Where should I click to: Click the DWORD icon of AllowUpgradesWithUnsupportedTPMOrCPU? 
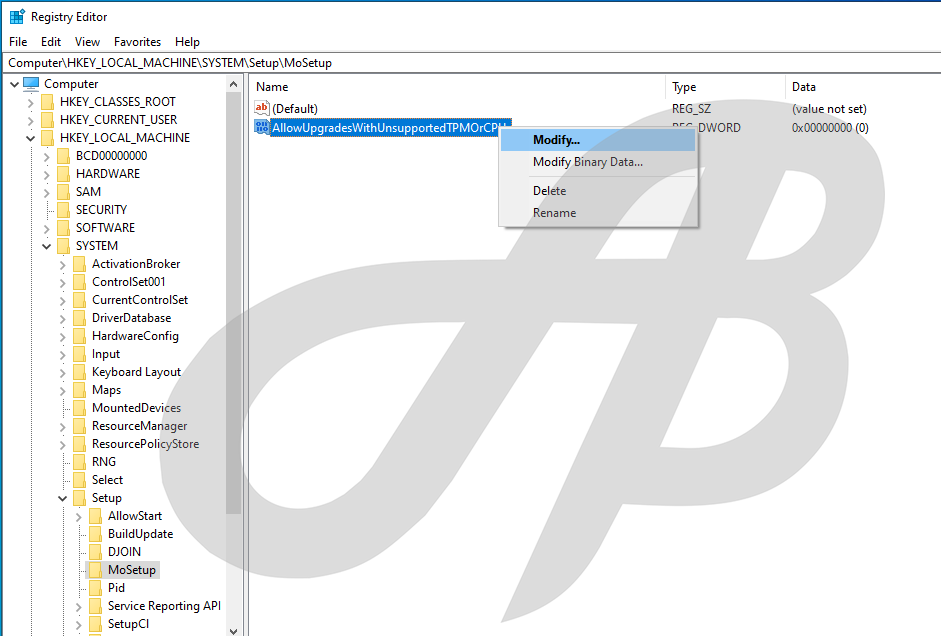pos(262,127)
